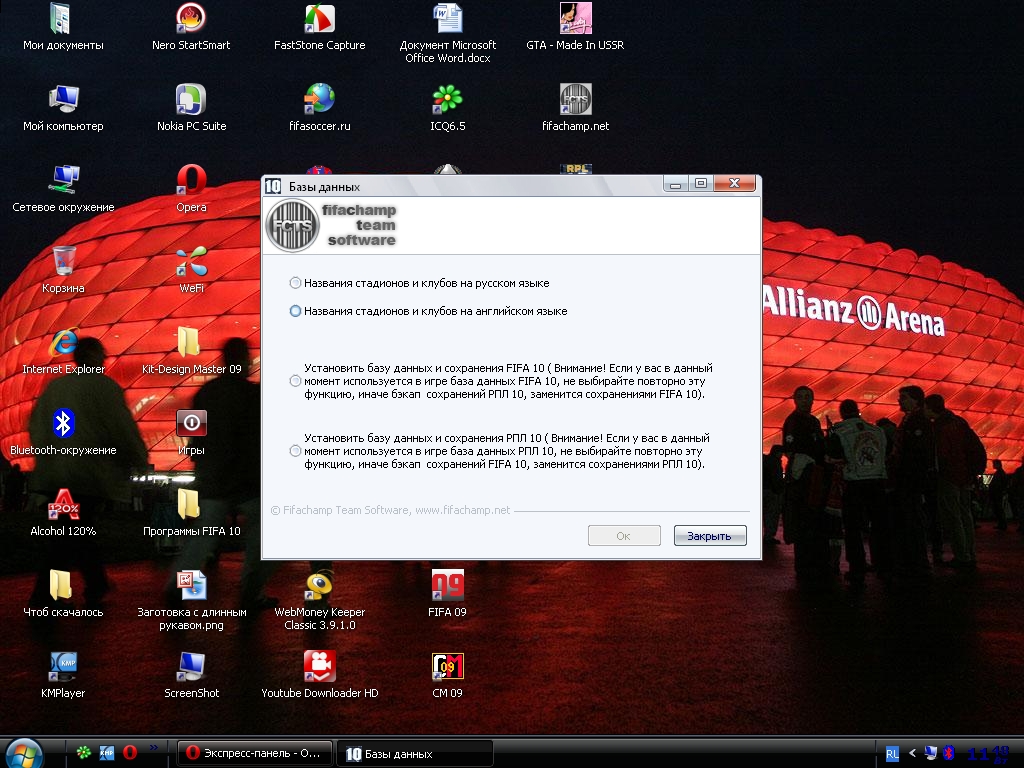The image size is (1024, 768).
Task: Open Корзина recycle bin
Action: pos(63,270)
